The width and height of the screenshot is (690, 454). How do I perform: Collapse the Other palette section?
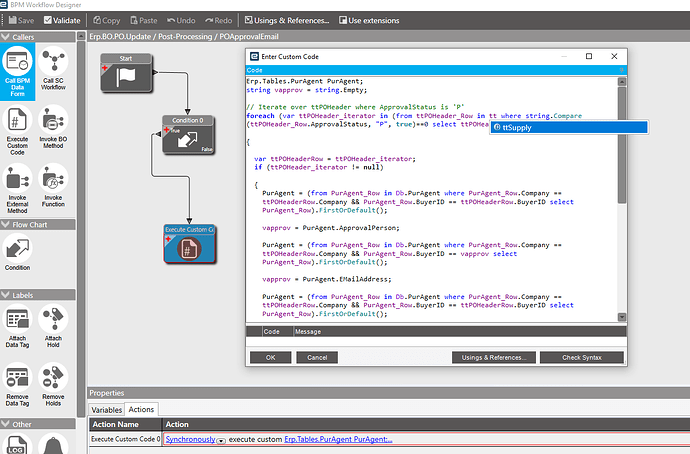click(6, 424)
